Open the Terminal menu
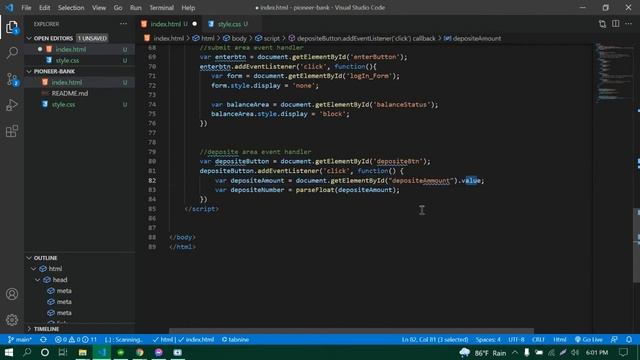Screen dimensions: 640x360 click(161, 8)
